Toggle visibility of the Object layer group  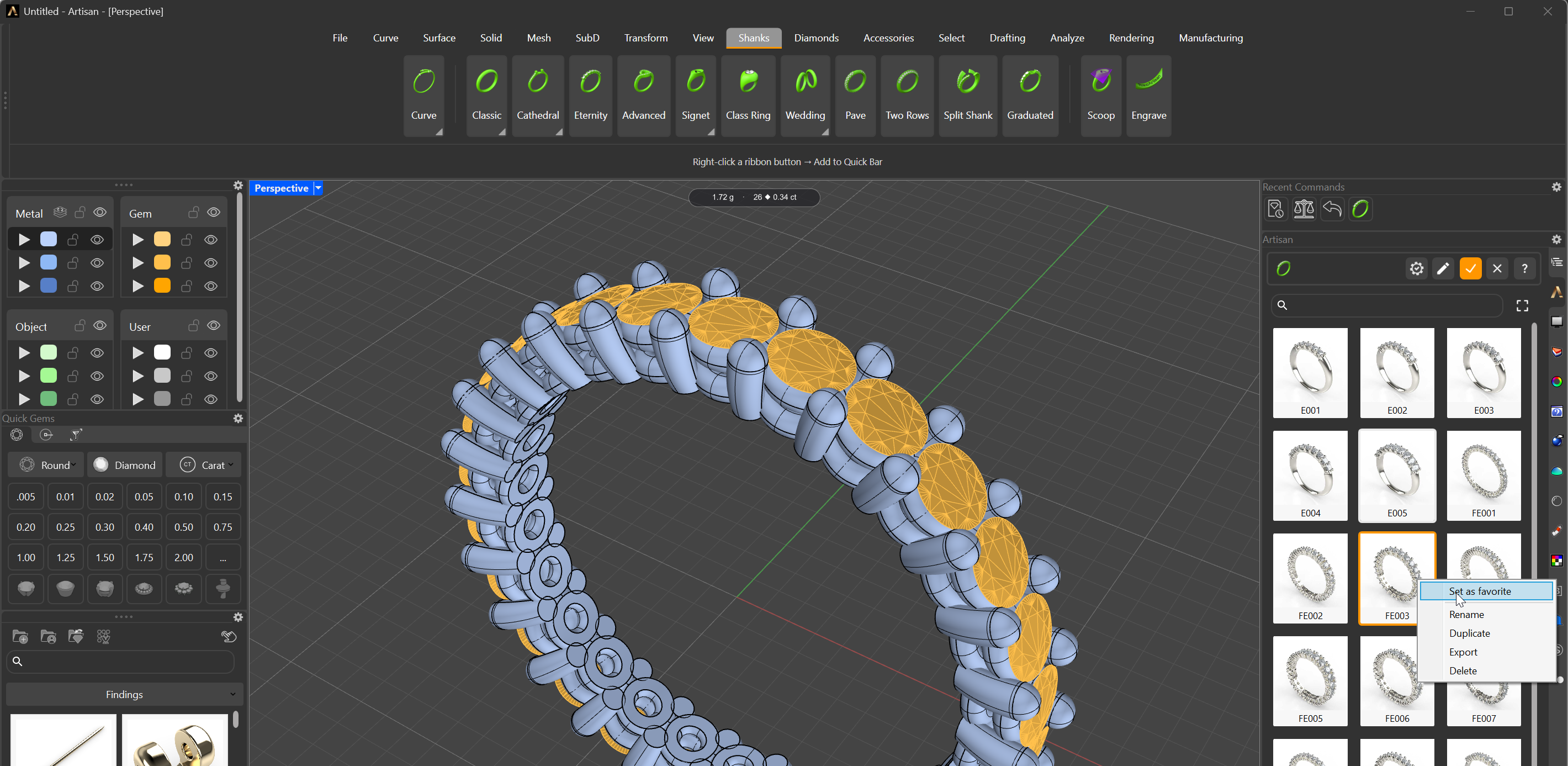(100, 326)
